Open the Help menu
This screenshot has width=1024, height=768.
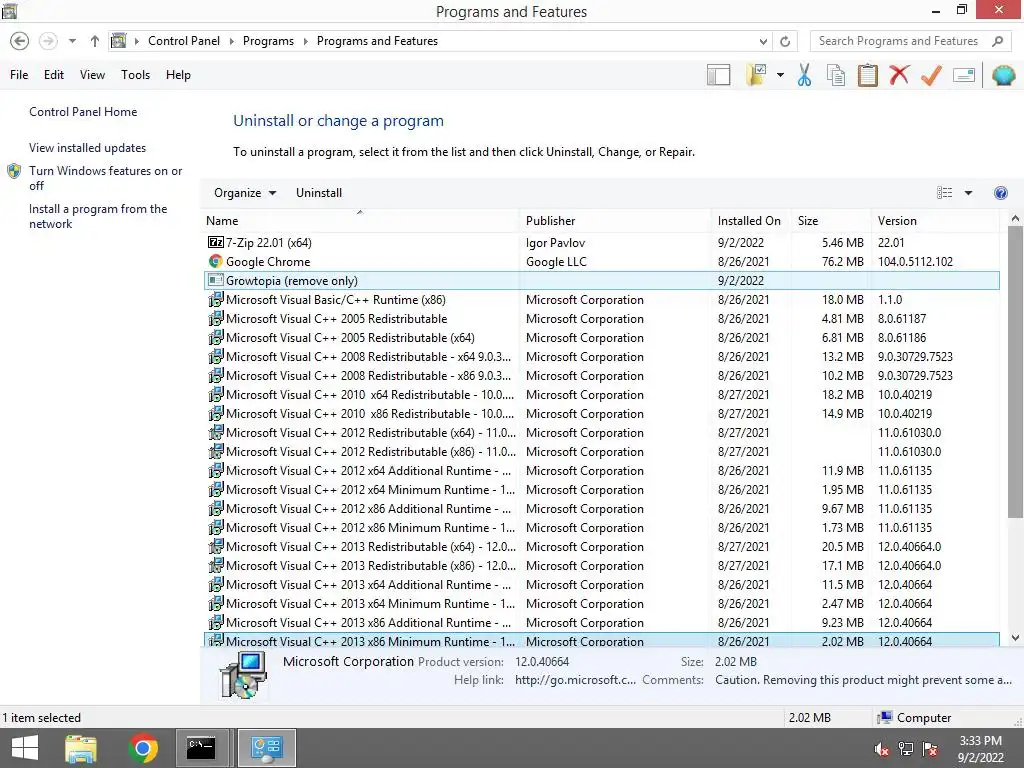178,75
